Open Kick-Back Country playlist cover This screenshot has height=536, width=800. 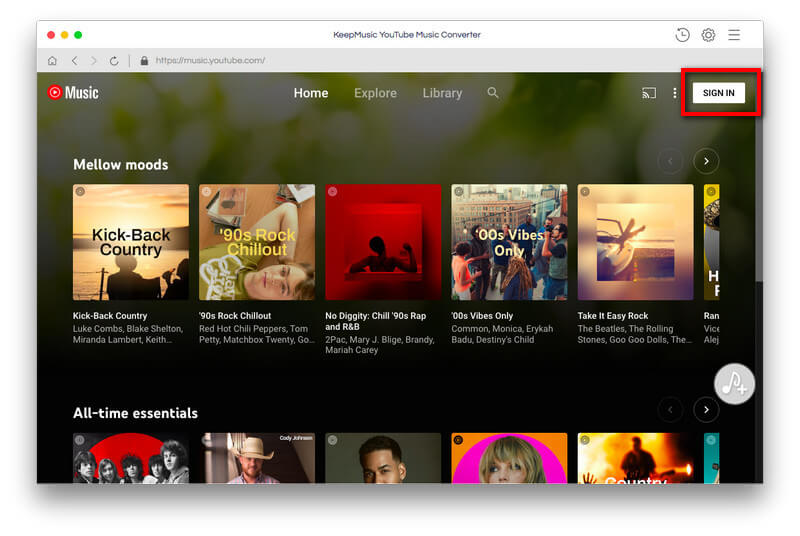tap(131, 242)
